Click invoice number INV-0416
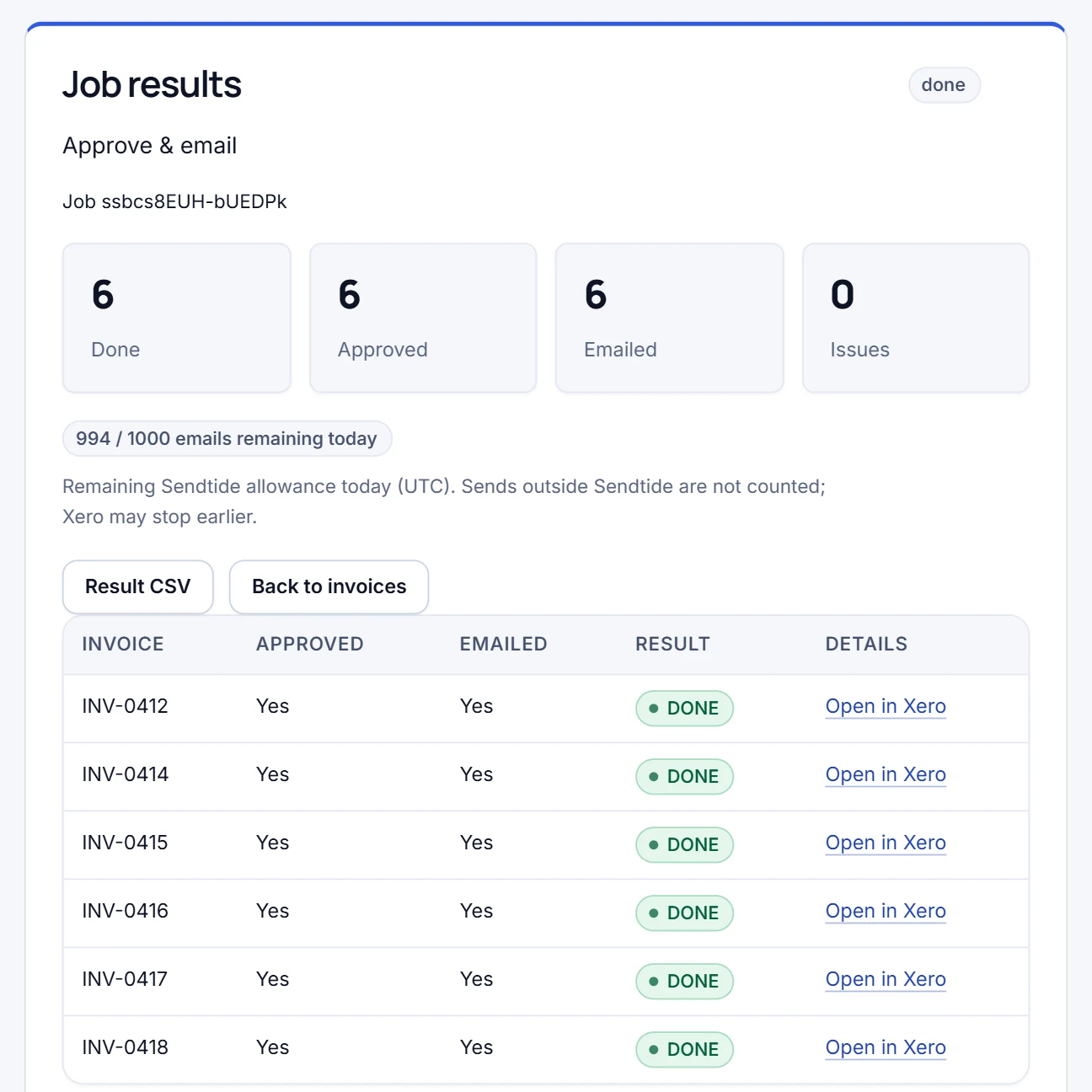Image resolution: width=1092 pixels, height=1092 pixels. click(125, 911)
